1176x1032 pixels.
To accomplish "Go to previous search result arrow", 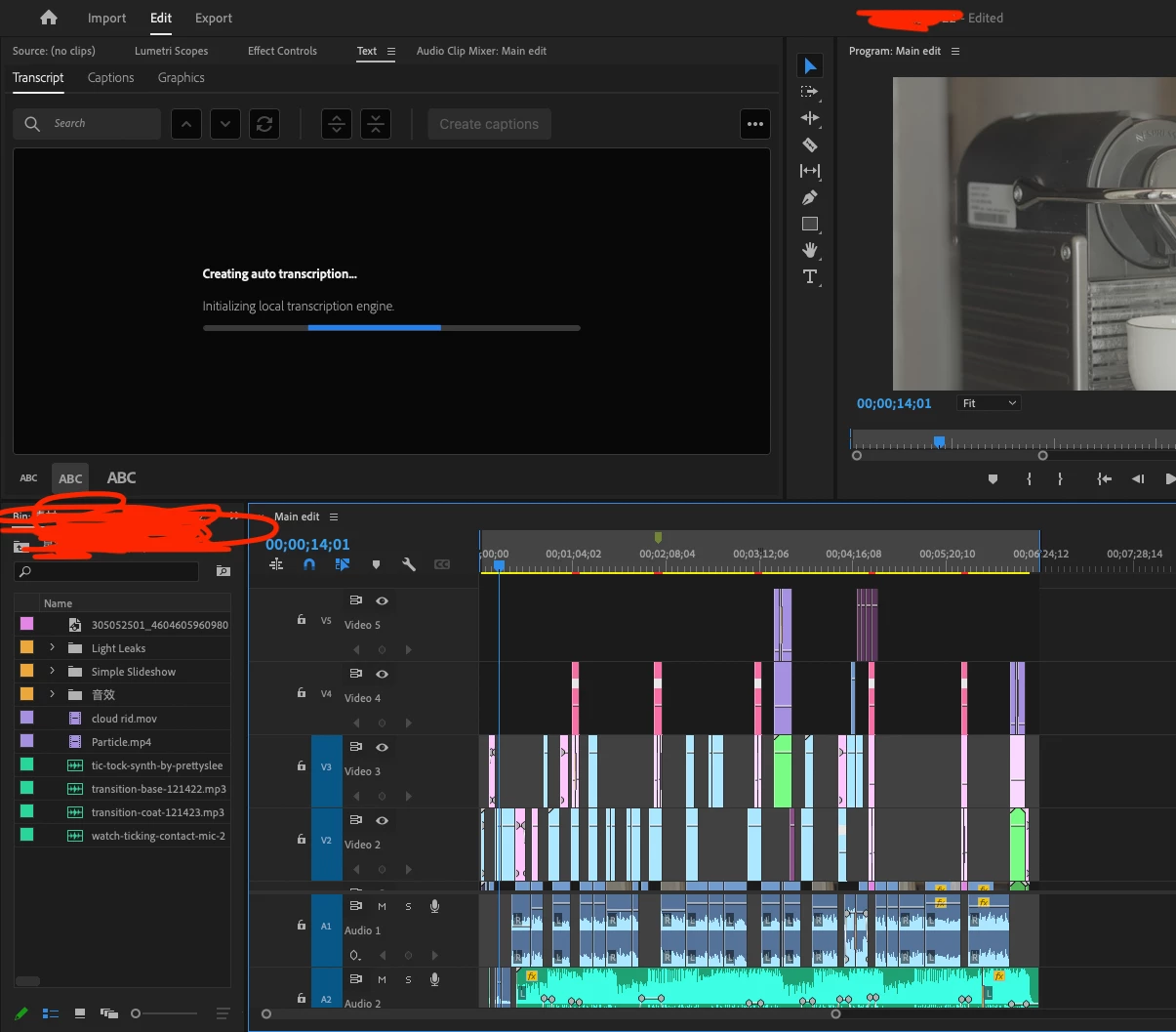I will click(x=186, y=124).
